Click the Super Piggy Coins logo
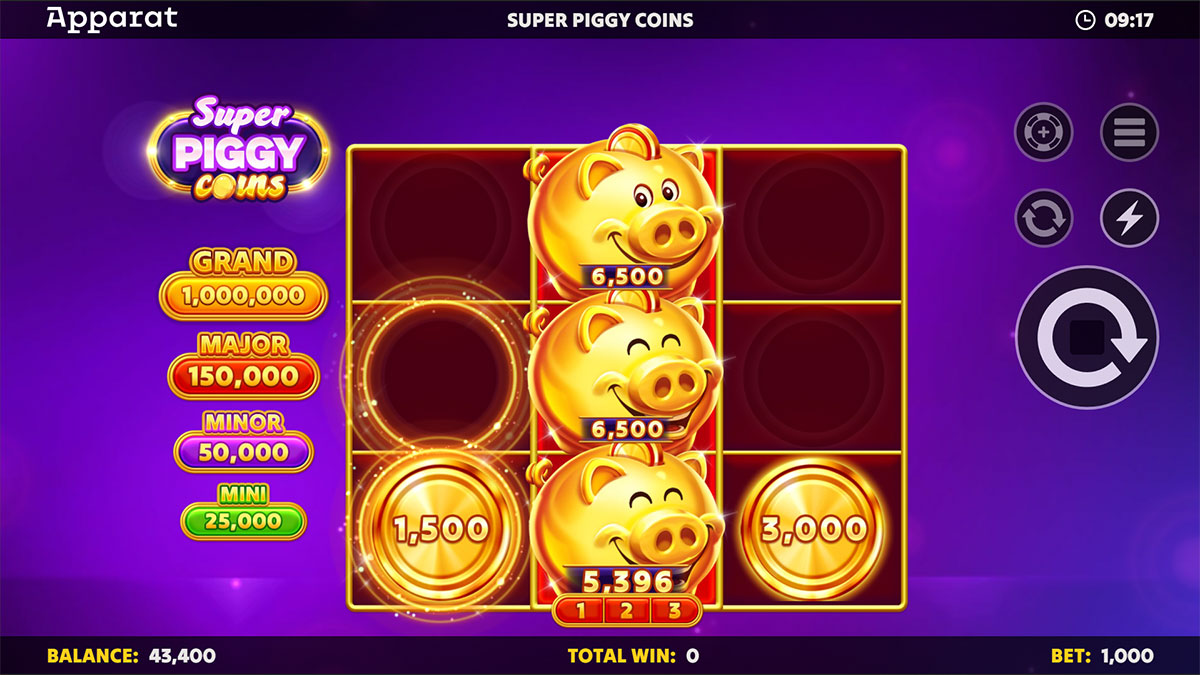The width and height of the screenshot is (1200, 675). pyautogui.click(x=239, y=150)
